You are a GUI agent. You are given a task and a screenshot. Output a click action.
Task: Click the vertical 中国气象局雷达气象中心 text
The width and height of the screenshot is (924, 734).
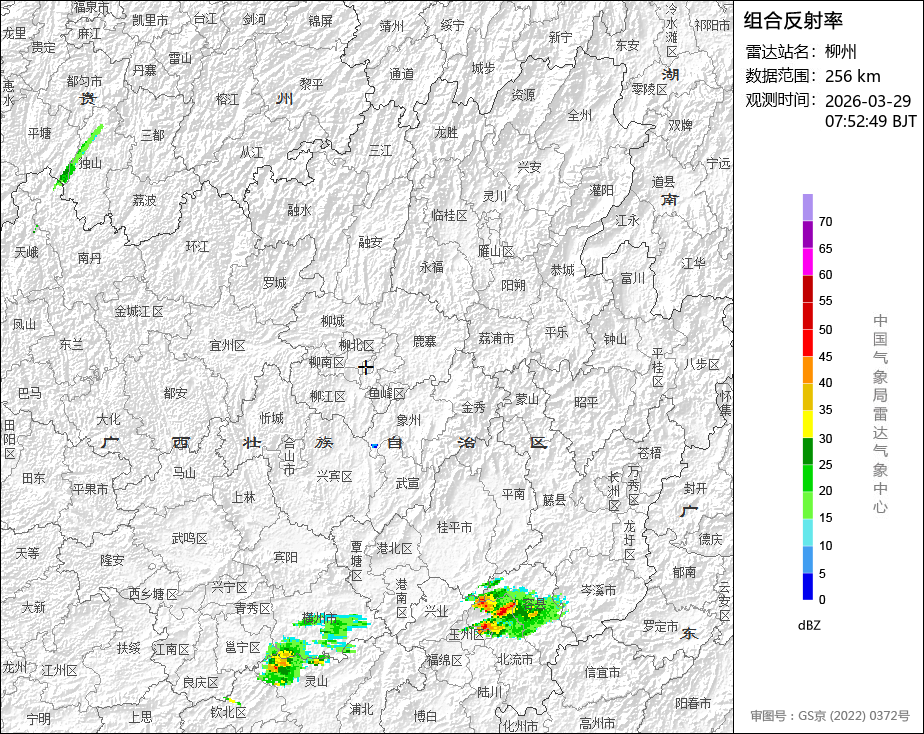click(x=880, y=414)
